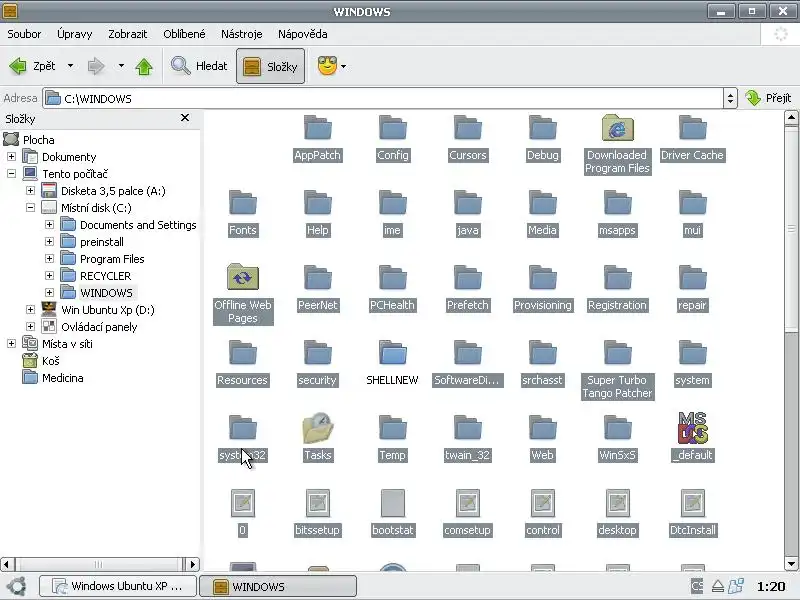Select the Prefetch folder

467,288
